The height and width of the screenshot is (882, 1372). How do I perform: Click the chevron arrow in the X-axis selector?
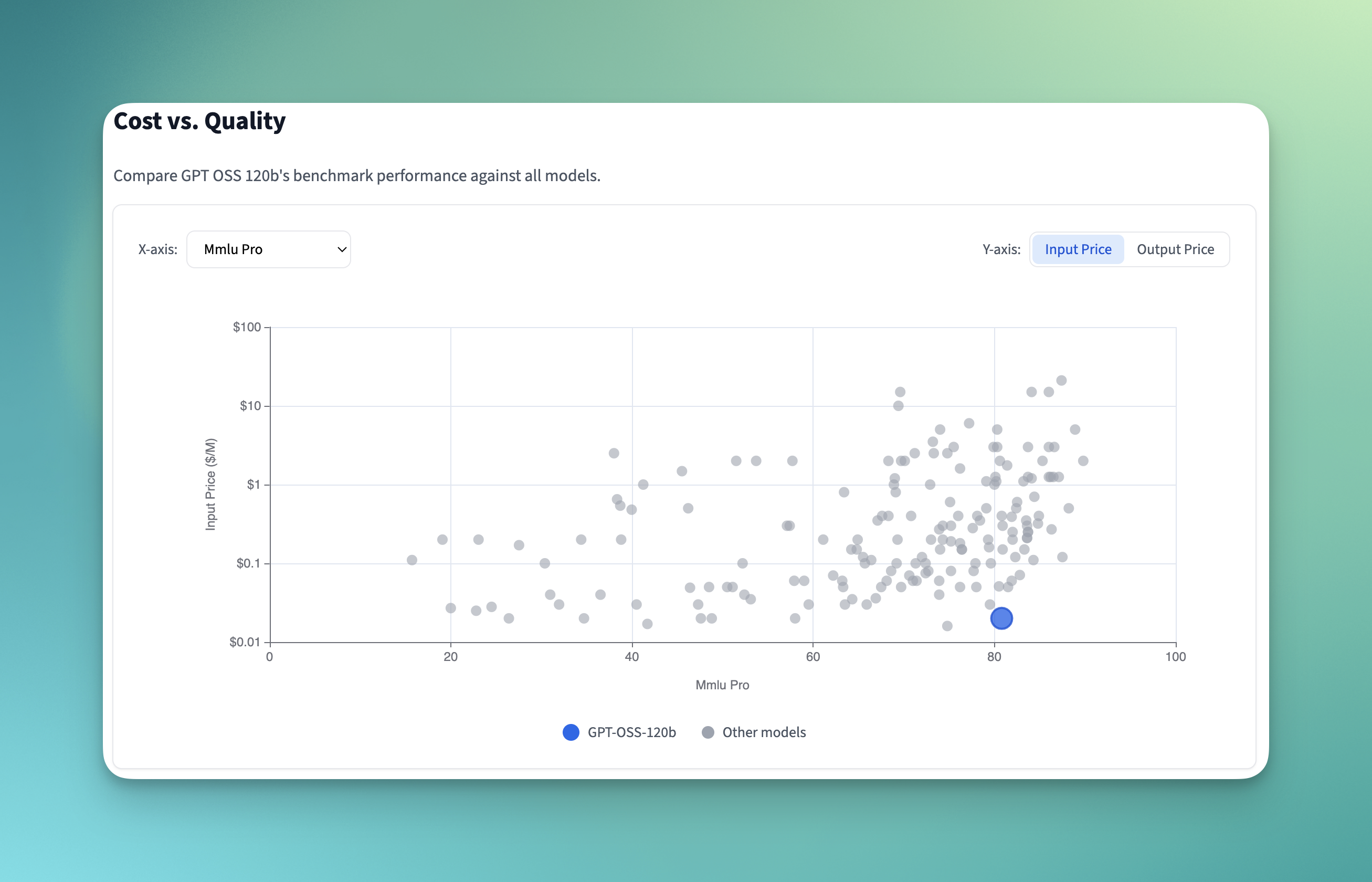click(342, 249)
